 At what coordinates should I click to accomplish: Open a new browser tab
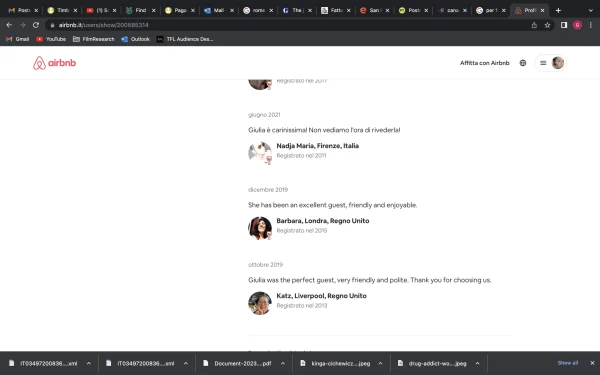tap(558, 10)
